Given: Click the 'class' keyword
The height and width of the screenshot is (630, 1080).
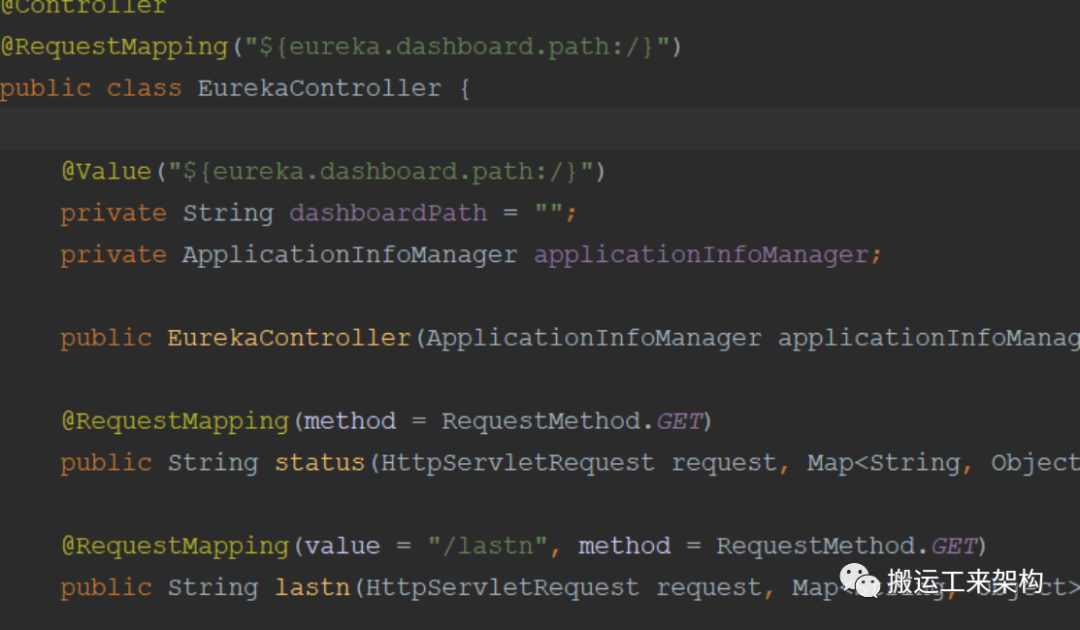Looking at the screenshot, I should pyautogui.click(x=145, y=88).
